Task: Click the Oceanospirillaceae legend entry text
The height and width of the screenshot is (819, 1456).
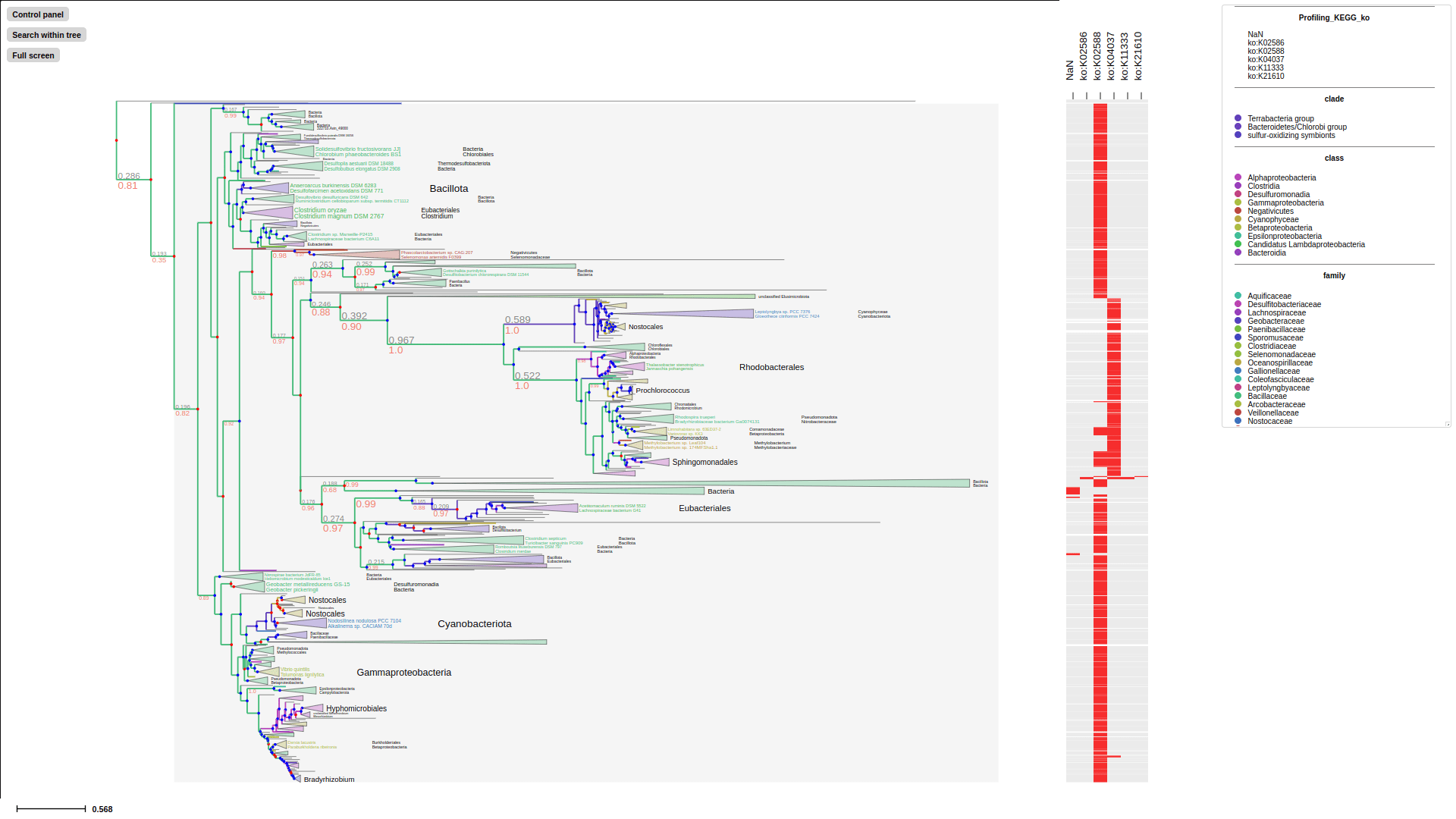Action: click(1280, 362)
